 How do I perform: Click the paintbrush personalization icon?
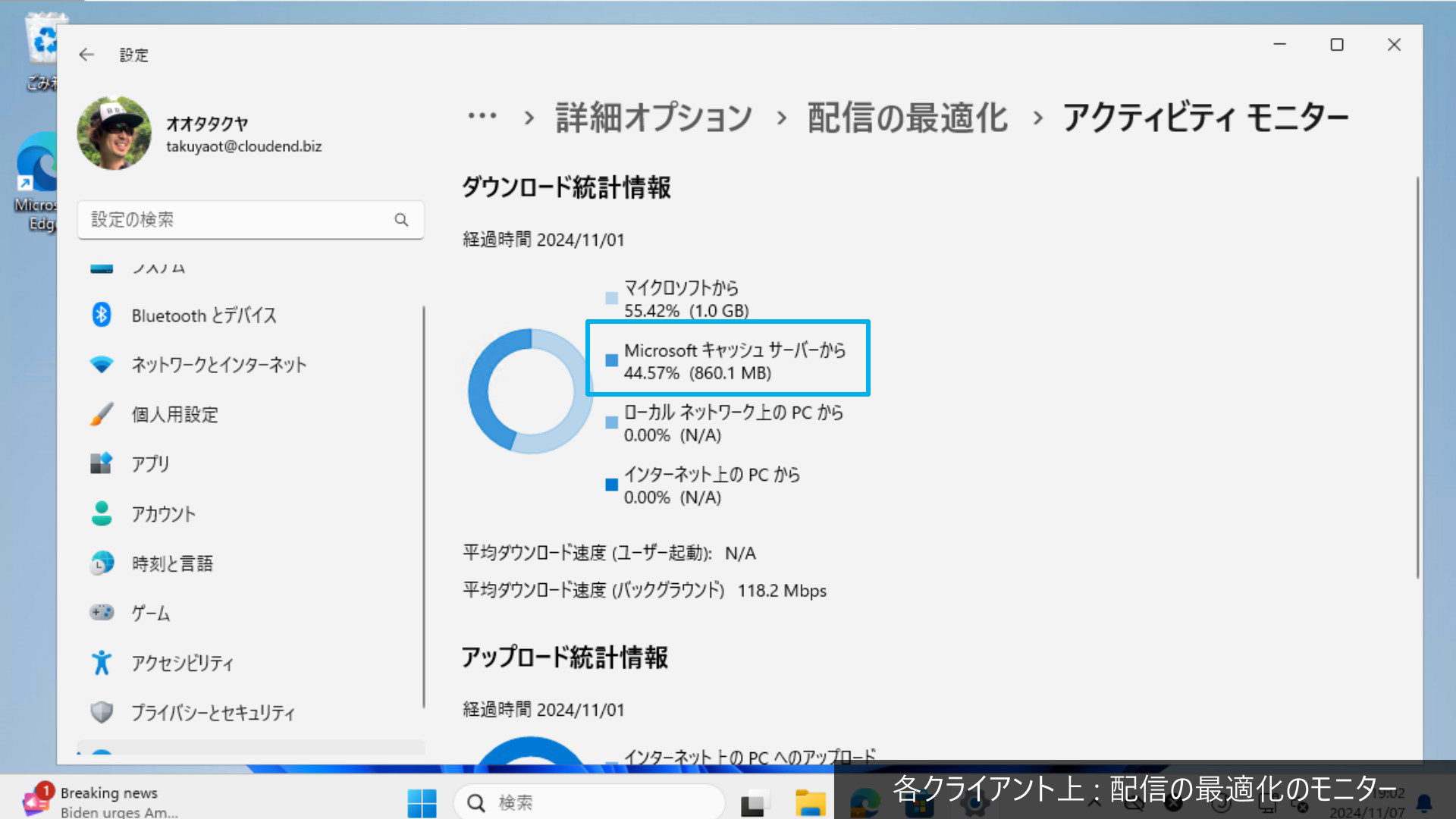point(102,414)
